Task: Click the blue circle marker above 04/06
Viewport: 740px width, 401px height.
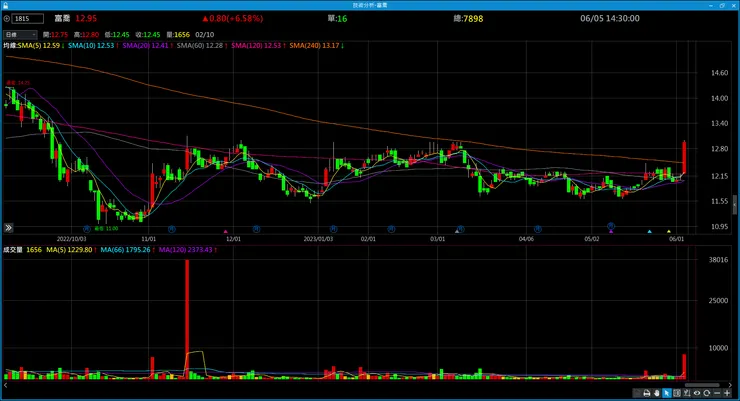Action: point(538,229)
